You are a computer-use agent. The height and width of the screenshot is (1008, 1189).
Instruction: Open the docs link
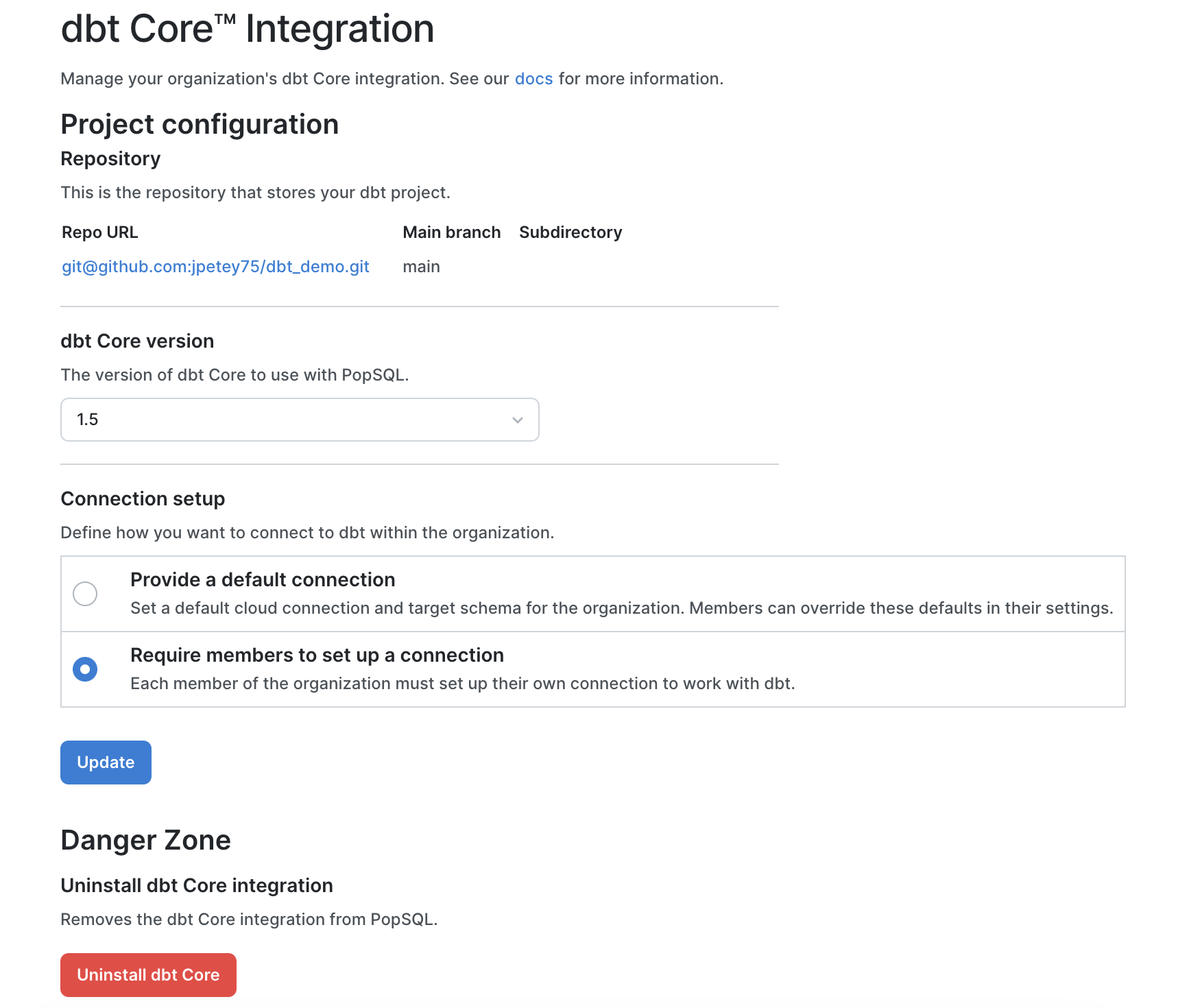click(x=533, y=79)
